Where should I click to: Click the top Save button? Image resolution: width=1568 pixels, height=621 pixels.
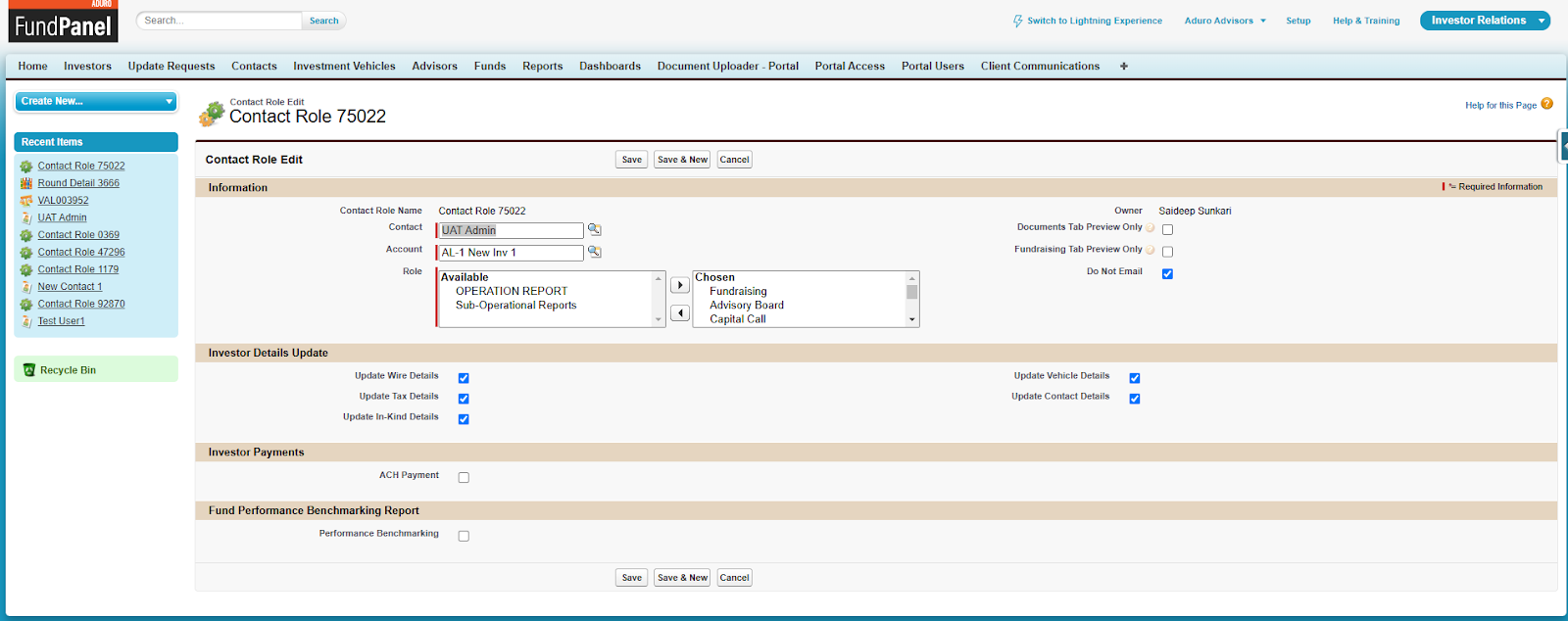pyautogui.click(x=632, y=160)
